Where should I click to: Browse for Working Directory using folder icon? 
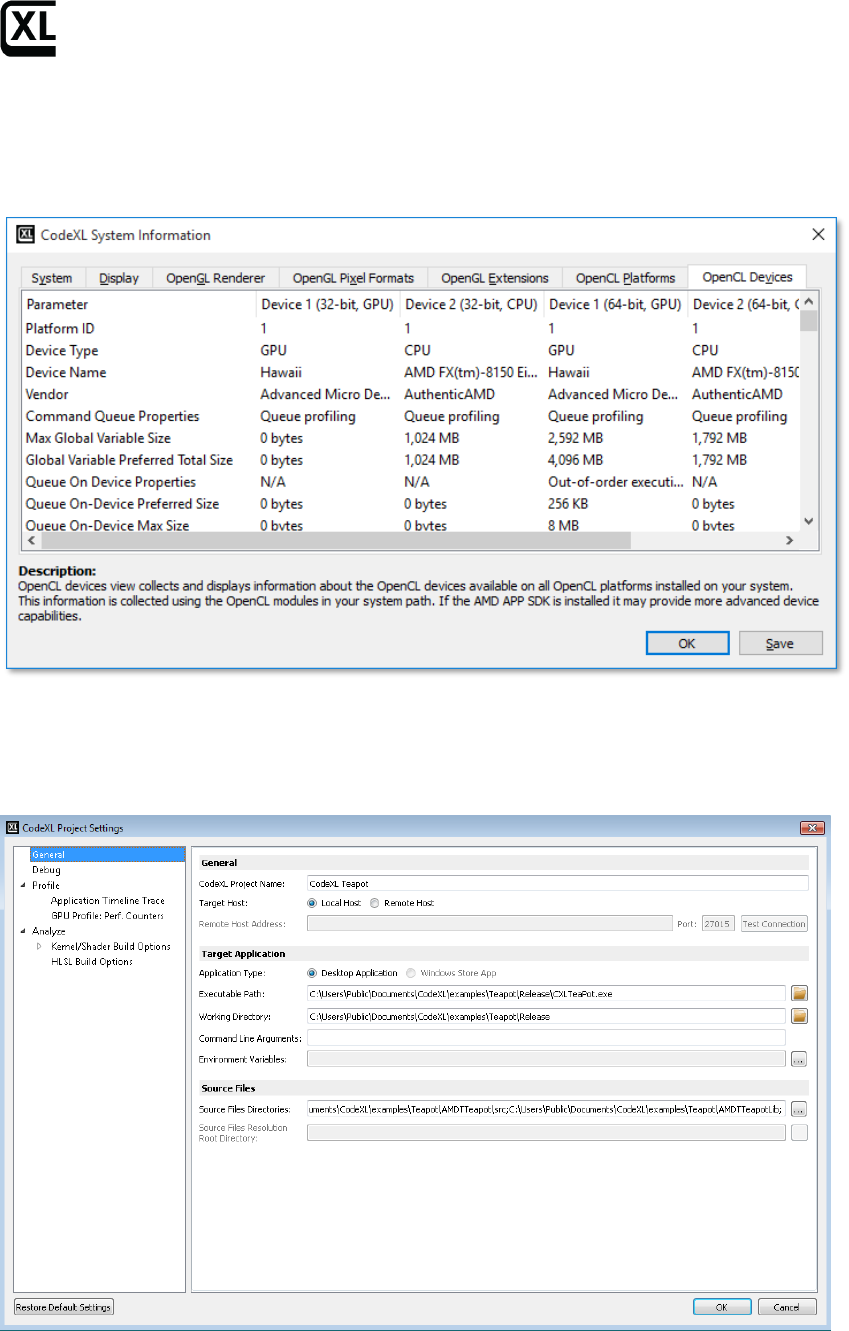tap(799, 1016)
